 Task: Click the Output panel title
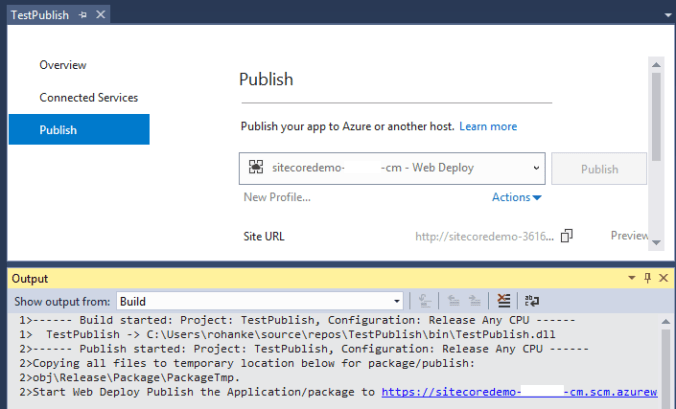[x=30, y=279]
